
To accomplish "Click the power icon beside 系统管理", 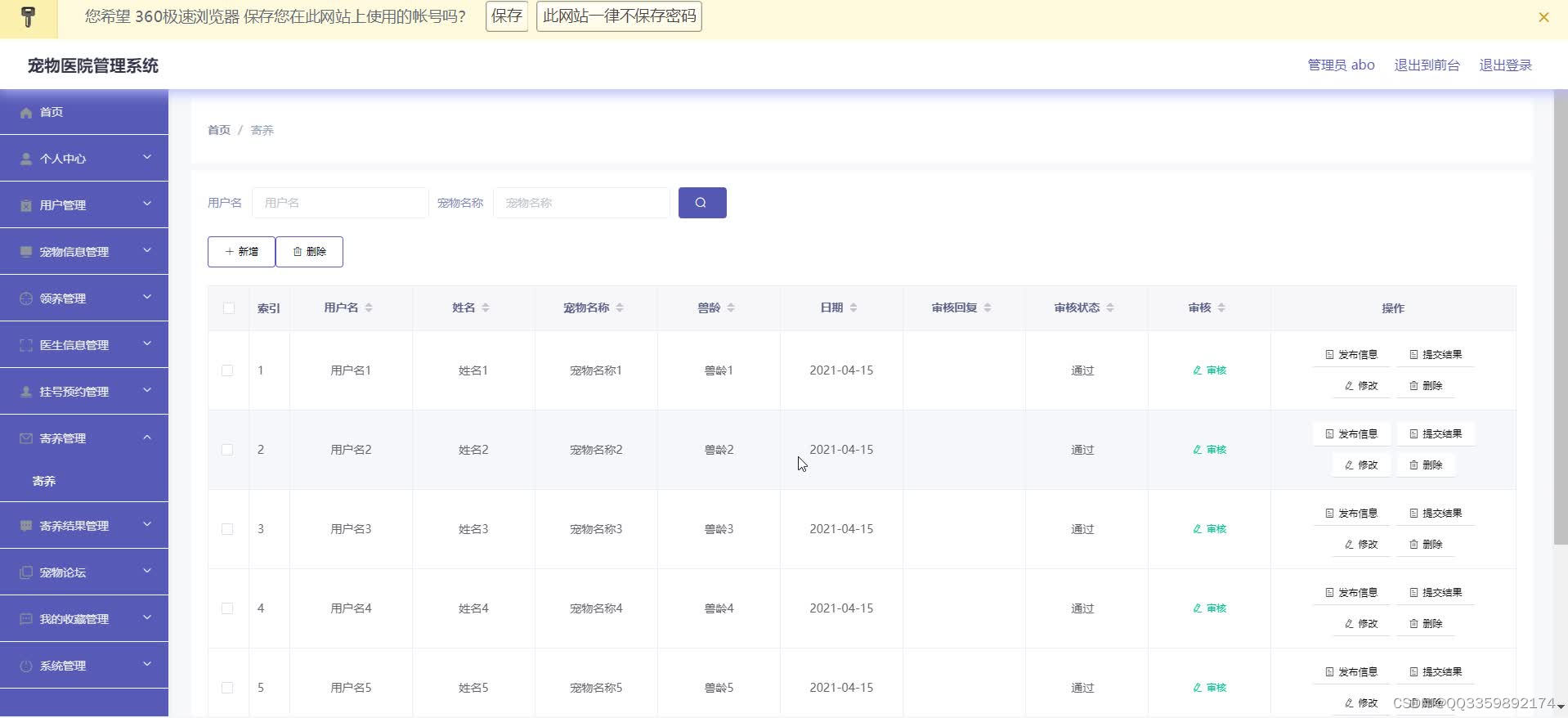I will pyautogui.click(x=26, y=666).
